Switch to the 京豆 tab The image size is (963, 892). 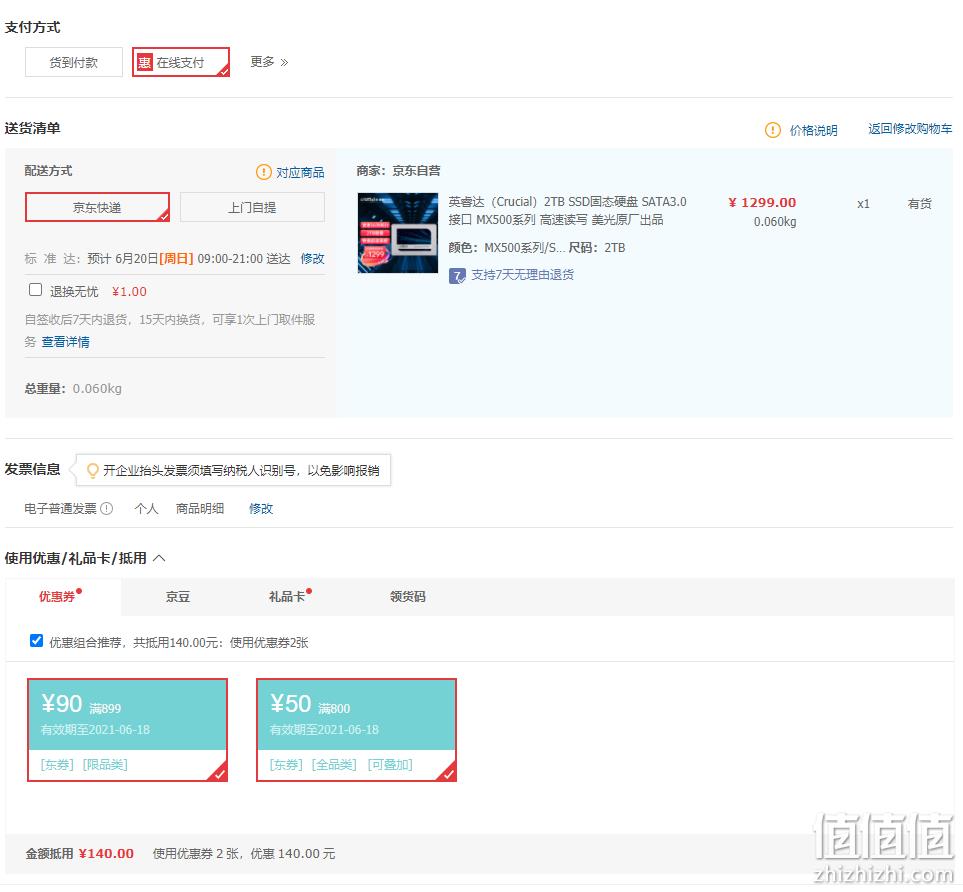[178, 597]
